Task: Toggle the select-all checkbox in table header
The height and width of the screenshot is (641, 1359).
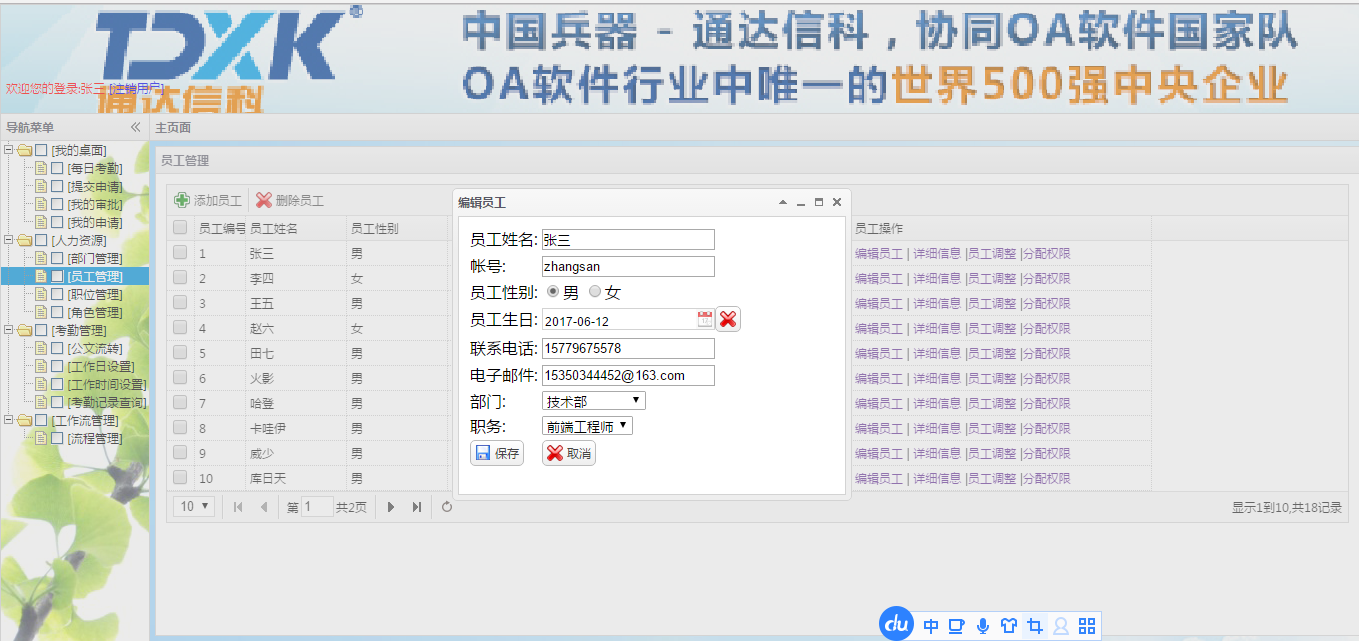Action: (180, 228)
